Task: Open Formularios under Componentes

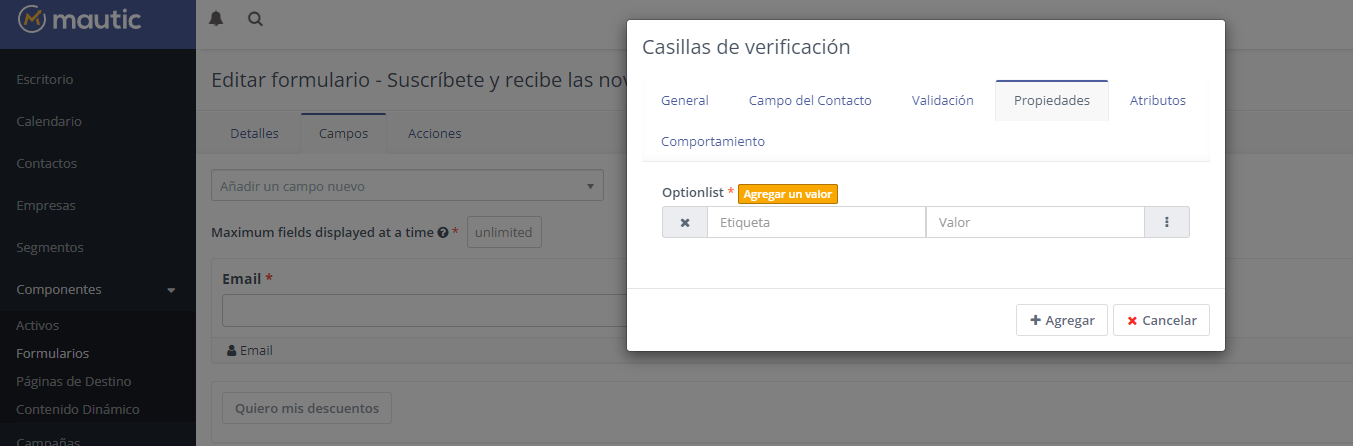Action: click(52, 353)
